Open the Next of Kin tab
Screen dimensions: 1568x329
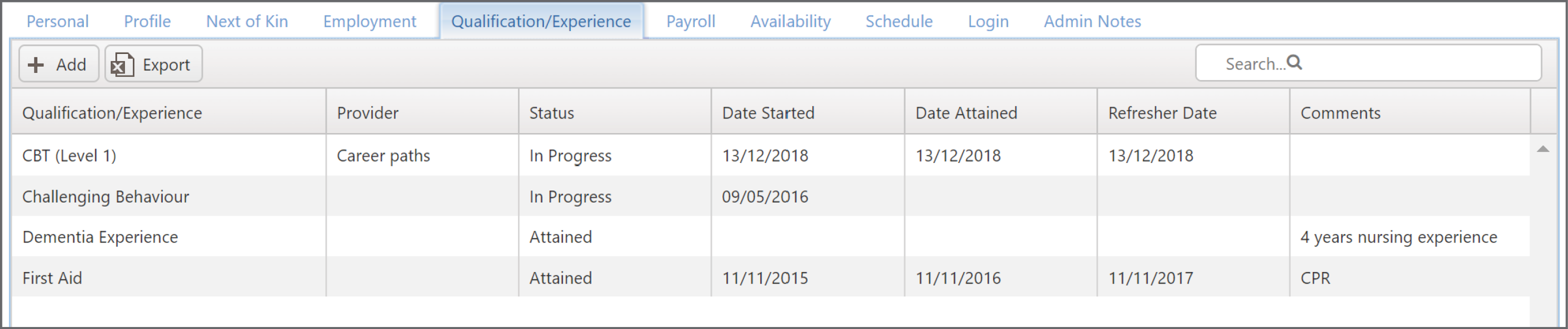click(x=247, y=21)
